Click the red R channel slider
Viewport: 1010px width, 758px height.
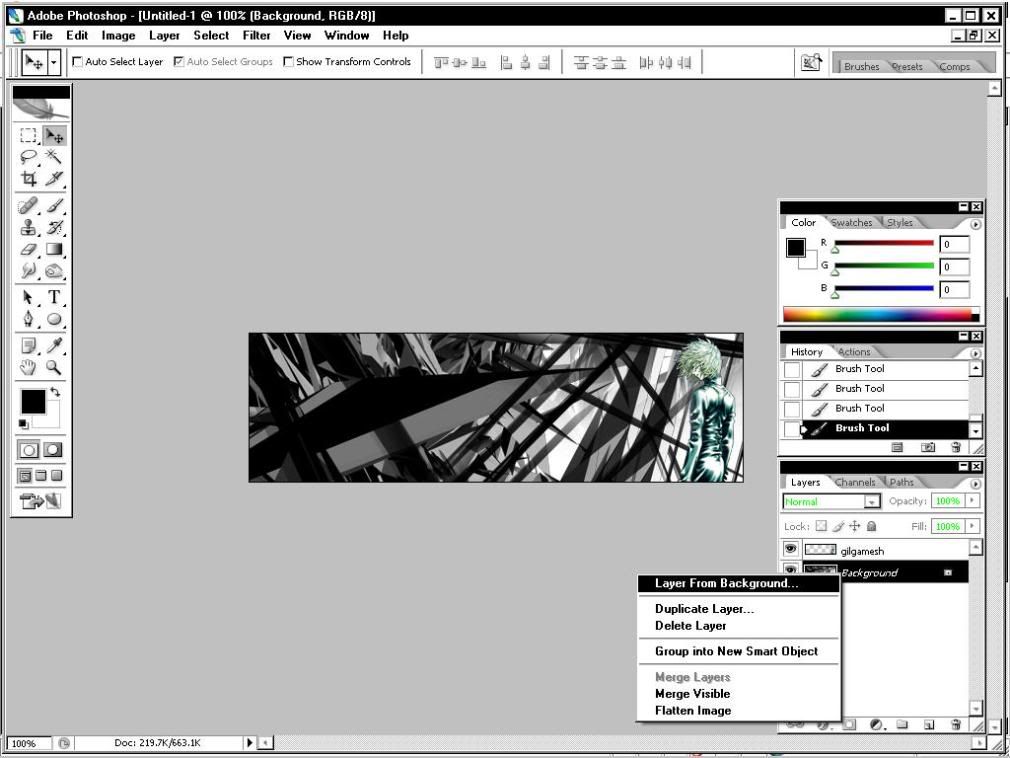(884, 243)
